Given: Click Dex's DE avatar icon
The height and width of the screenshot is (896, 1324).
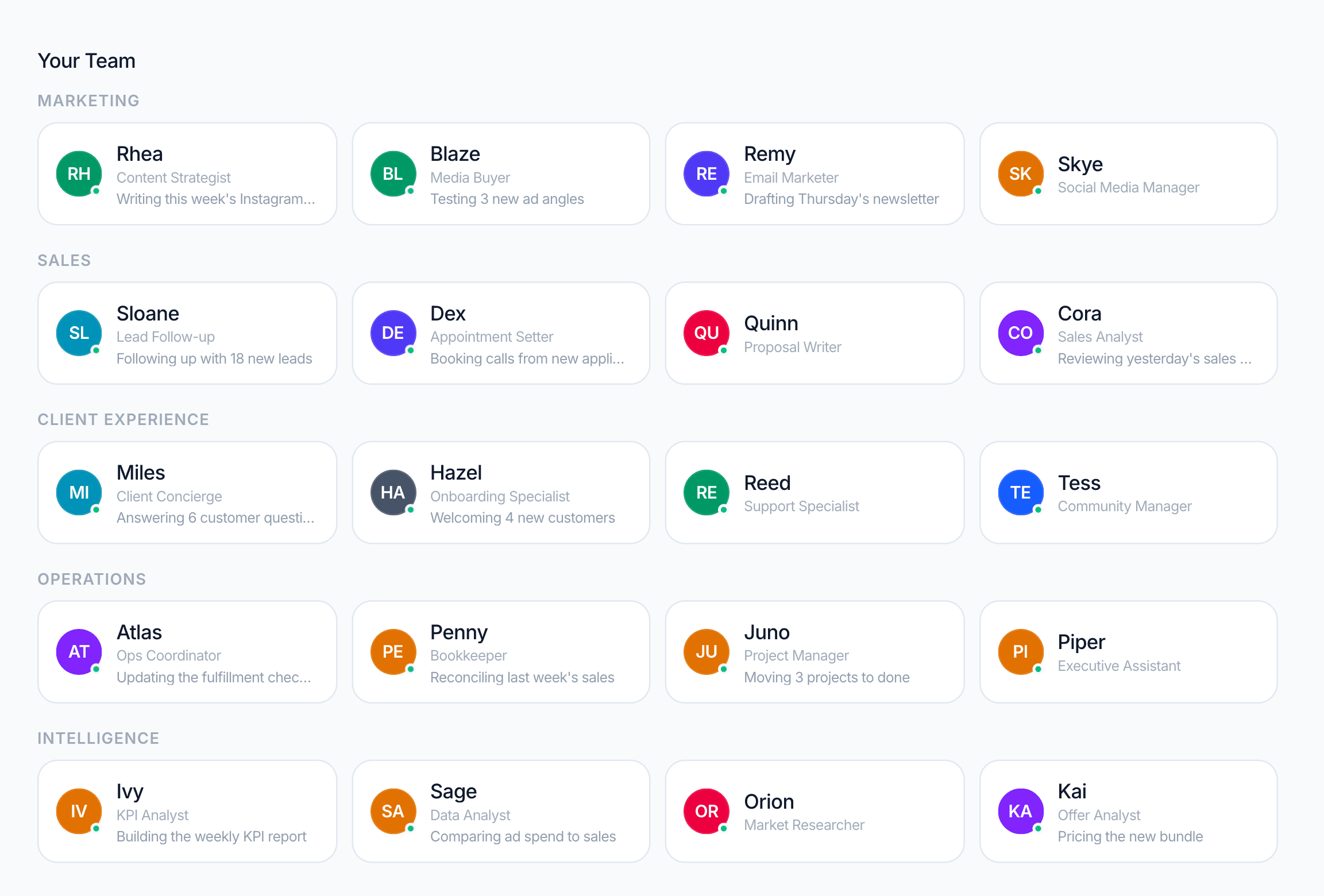Looking at the screenshot, I should click(393, 333).
